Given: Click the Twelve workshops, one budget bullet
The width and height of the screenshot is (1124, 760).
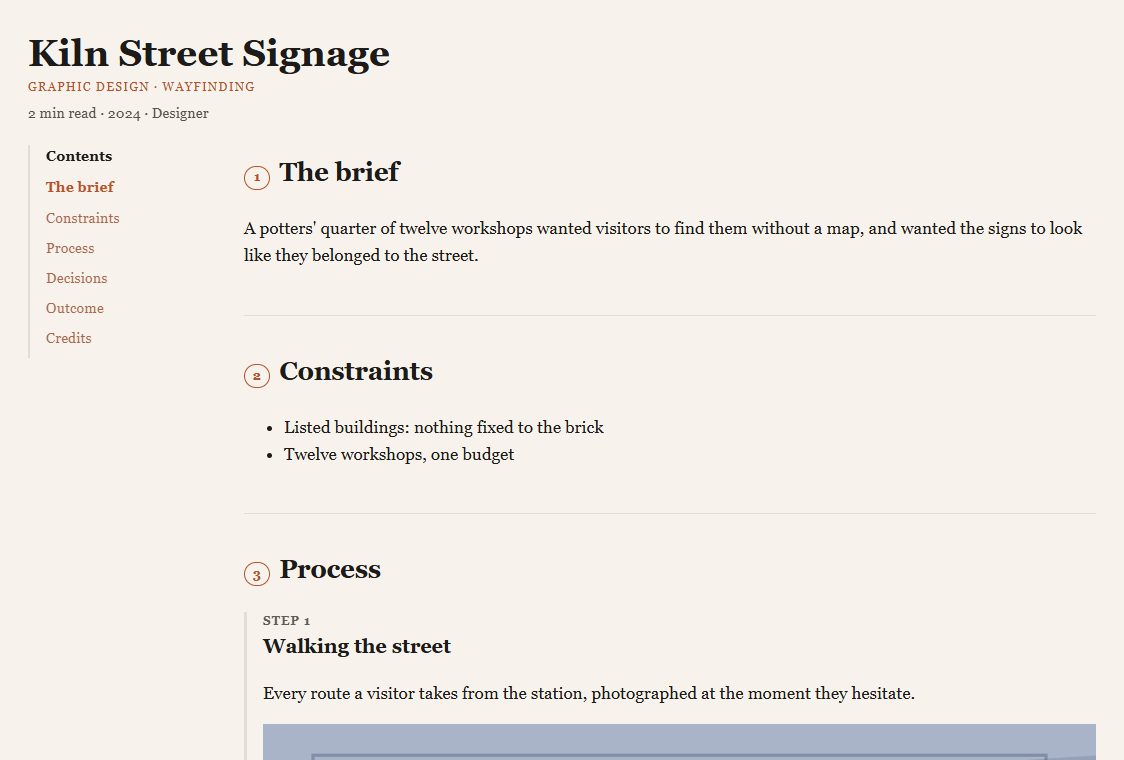Looking at the screenshot, I should [x=399, y=455].
